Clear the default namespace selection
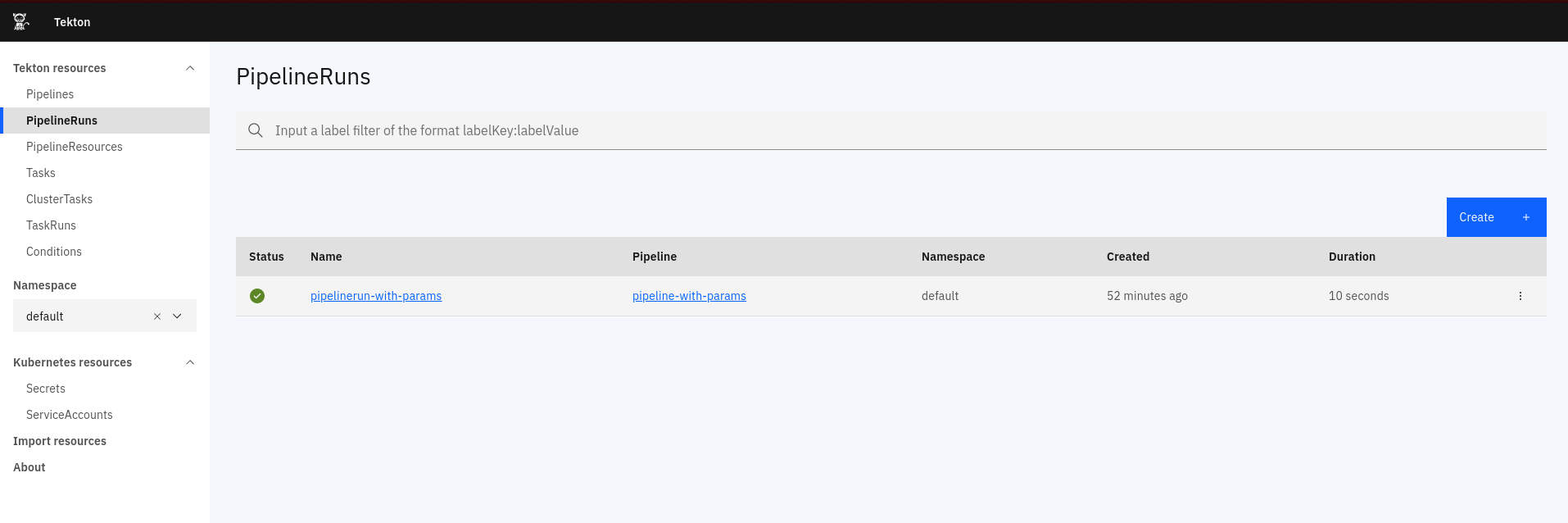Image resolution: width=1568 pixels, height=523 pixels. tap(157, 316)
